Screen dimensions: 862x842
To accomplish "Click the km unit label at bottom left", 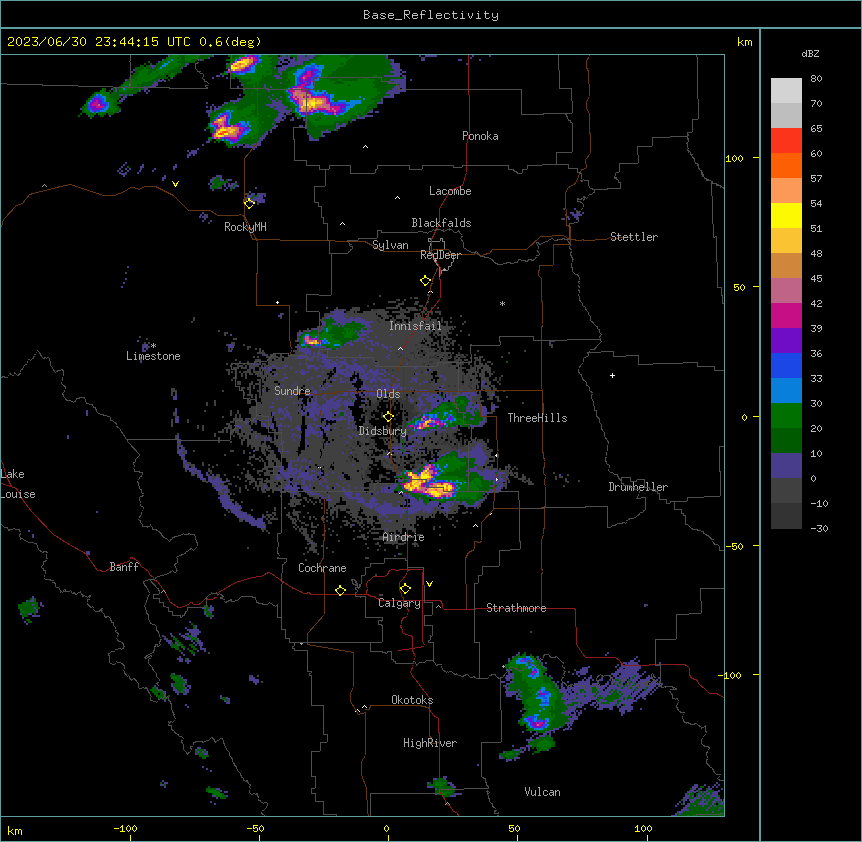I will [x=15, y=830].
